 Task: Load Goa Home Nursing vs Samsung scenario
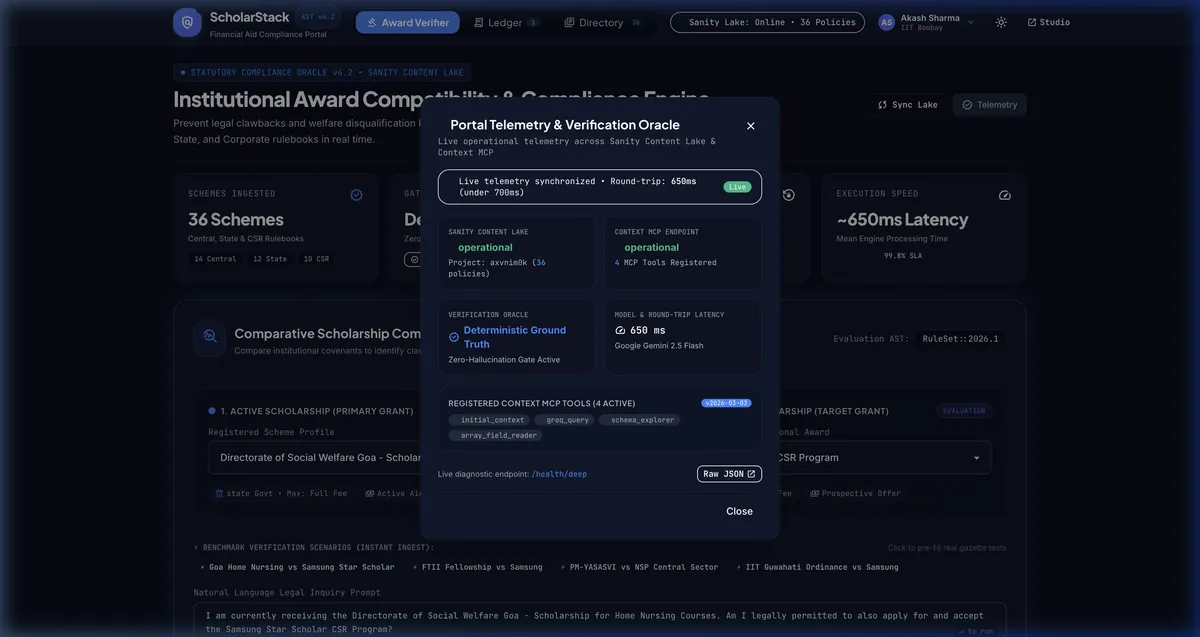[x=297, y=567]
